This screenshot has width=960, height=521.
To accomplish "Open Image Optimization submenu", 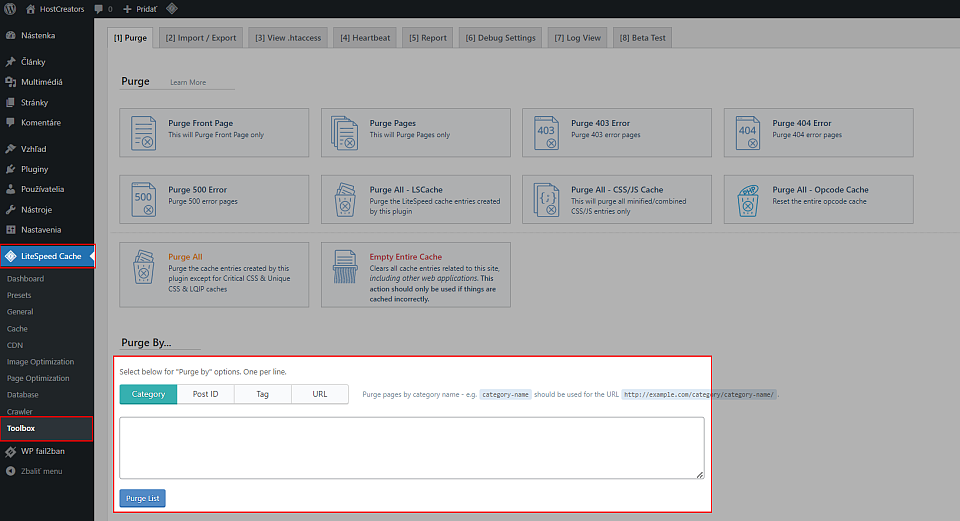I will 40,362.
